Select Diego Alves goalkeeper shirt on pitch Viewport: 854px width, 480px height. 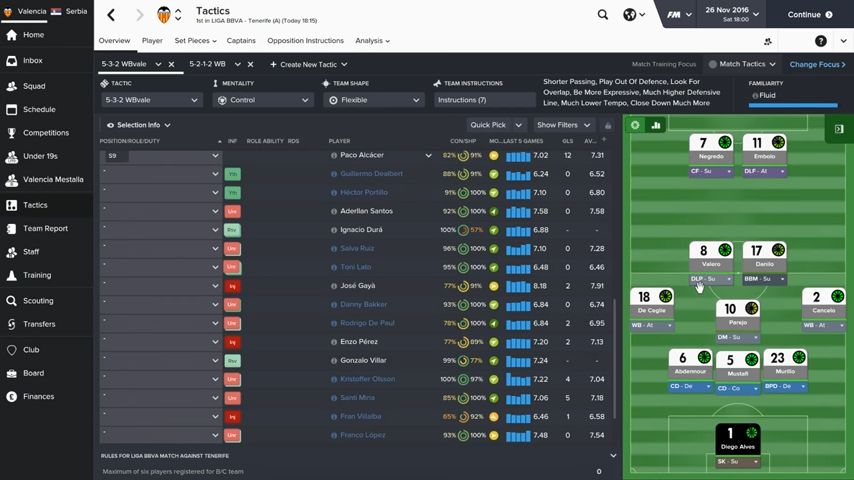(738, 436)
